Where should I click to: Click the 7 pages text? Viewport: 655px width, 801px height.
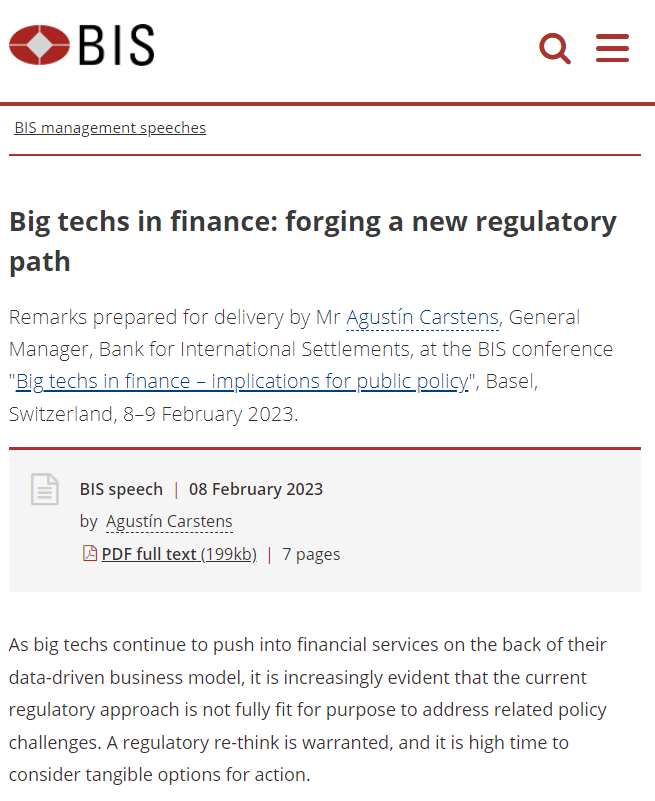[x=311, y=554]
